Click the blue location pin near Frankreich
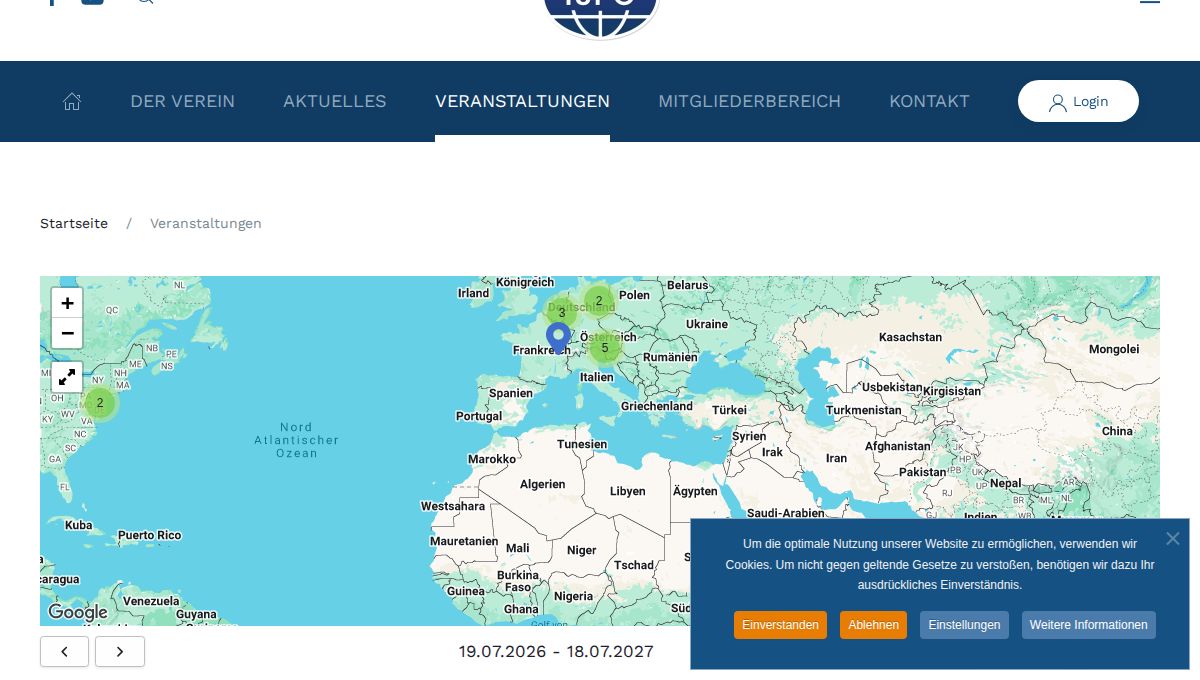This screenshot has height=680, width=1200. click(x=558, y=337)
